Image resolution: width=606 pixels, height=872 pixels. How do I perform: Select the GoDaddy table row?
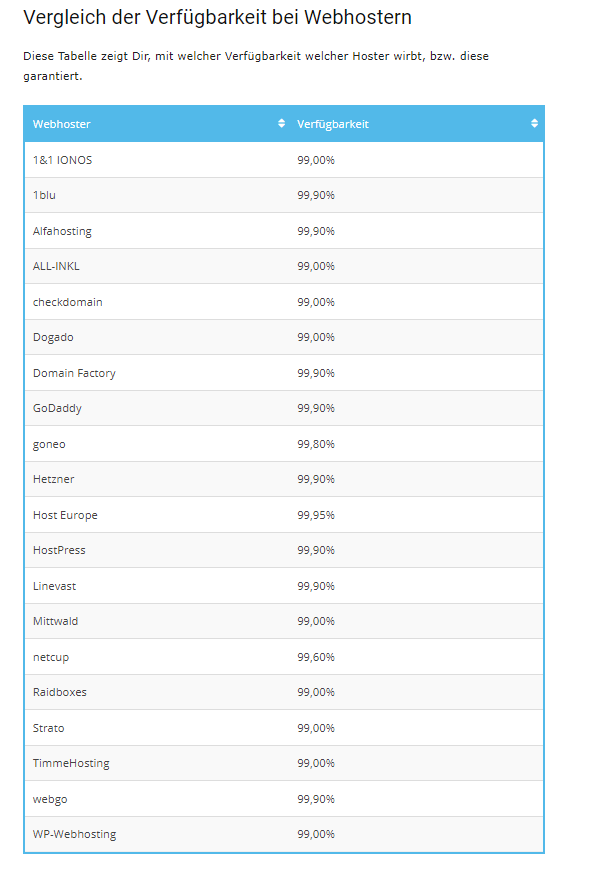click(284, 408)
